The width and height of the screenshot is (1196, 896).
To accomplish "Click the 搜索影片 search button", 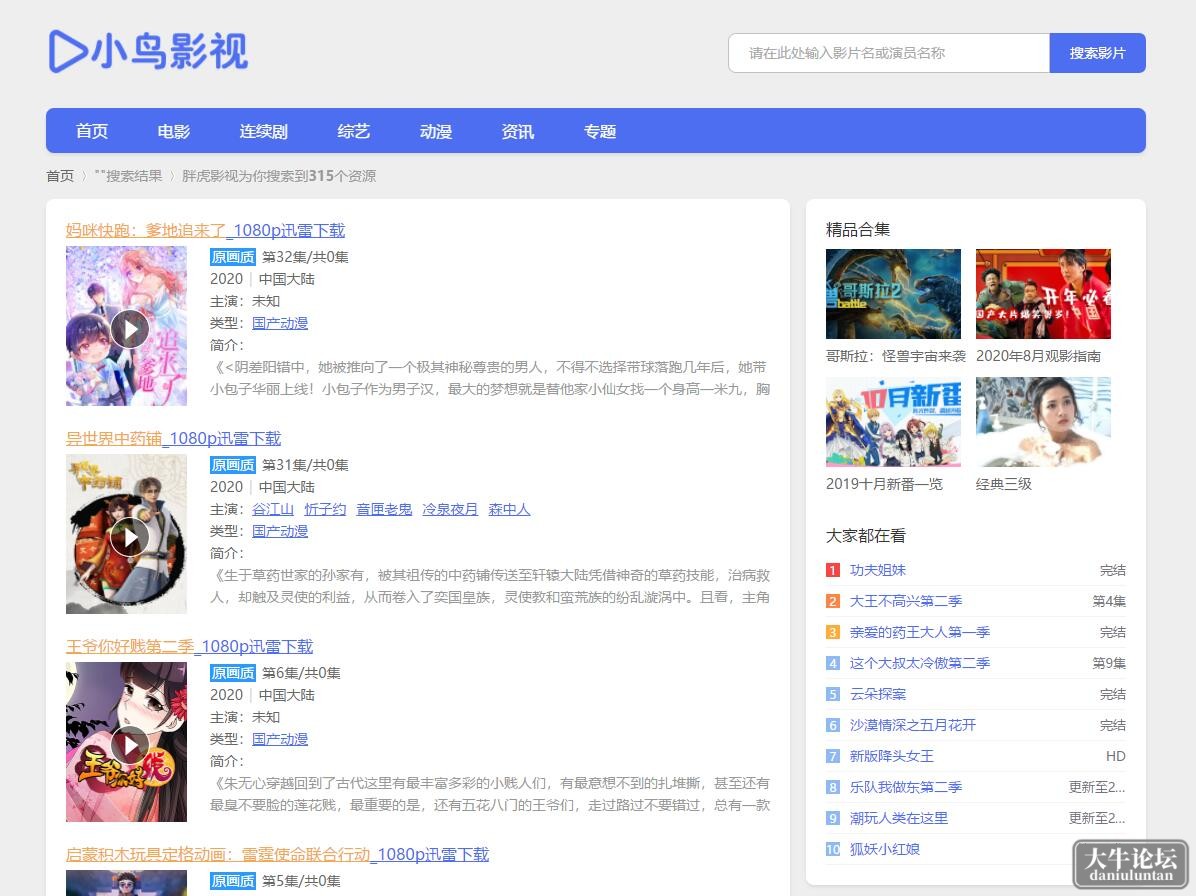I will pyautogui.click(x=1098, y=53).
